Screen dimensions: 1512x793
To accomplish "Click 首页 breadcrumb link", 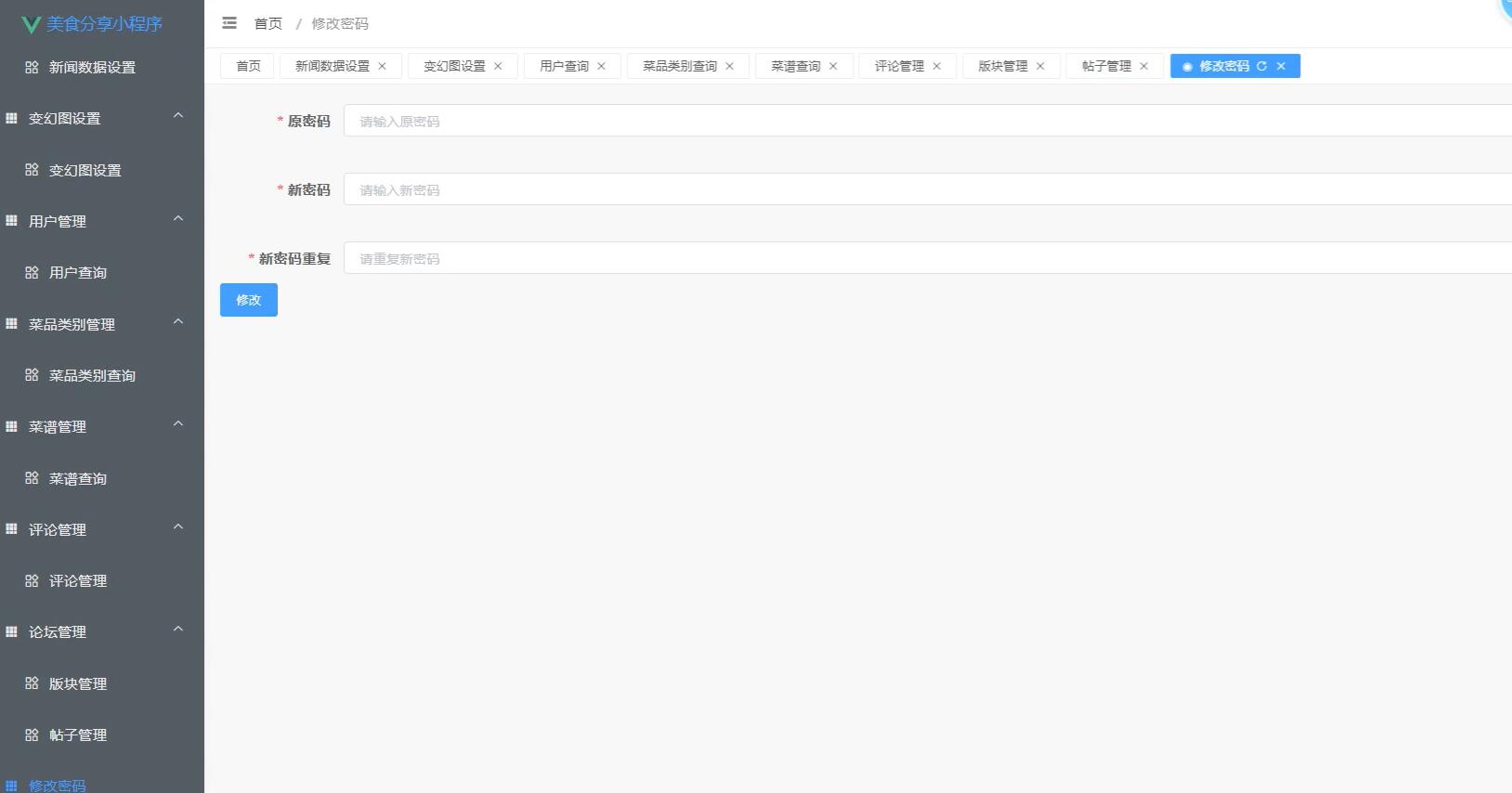I will 268,23.
